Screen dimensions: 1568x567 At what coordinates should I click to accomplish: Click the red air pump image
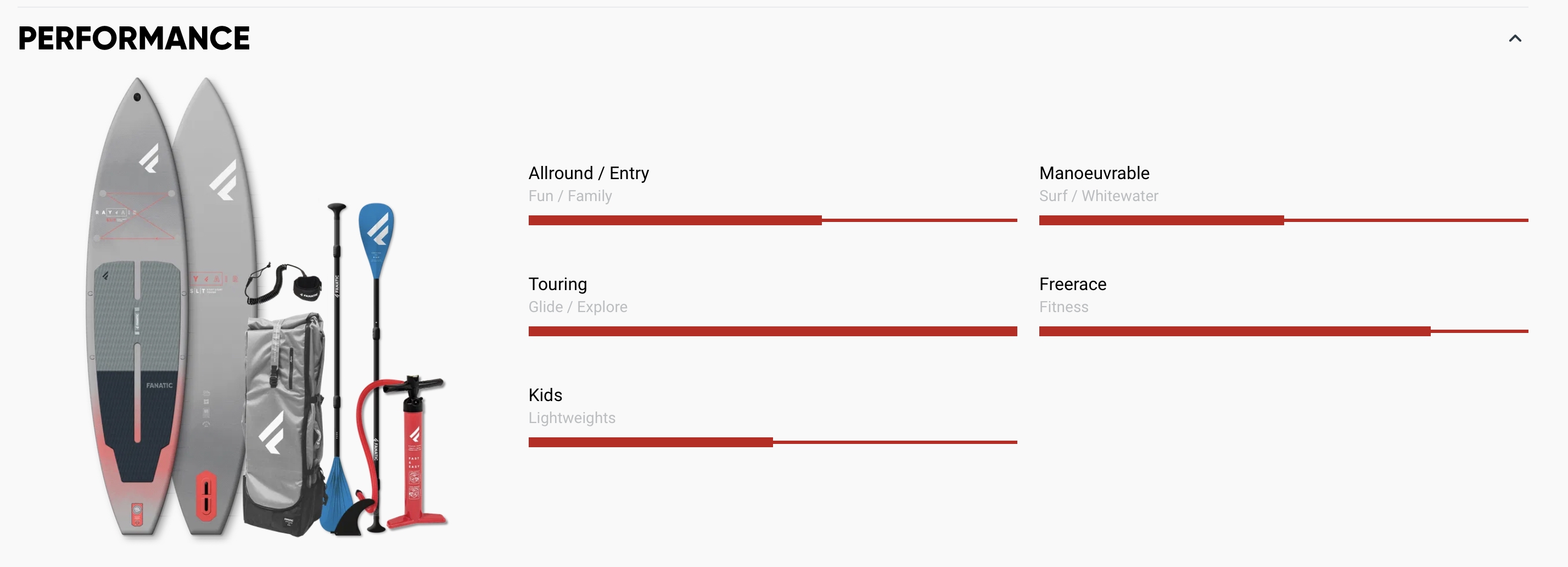[407, 452]
